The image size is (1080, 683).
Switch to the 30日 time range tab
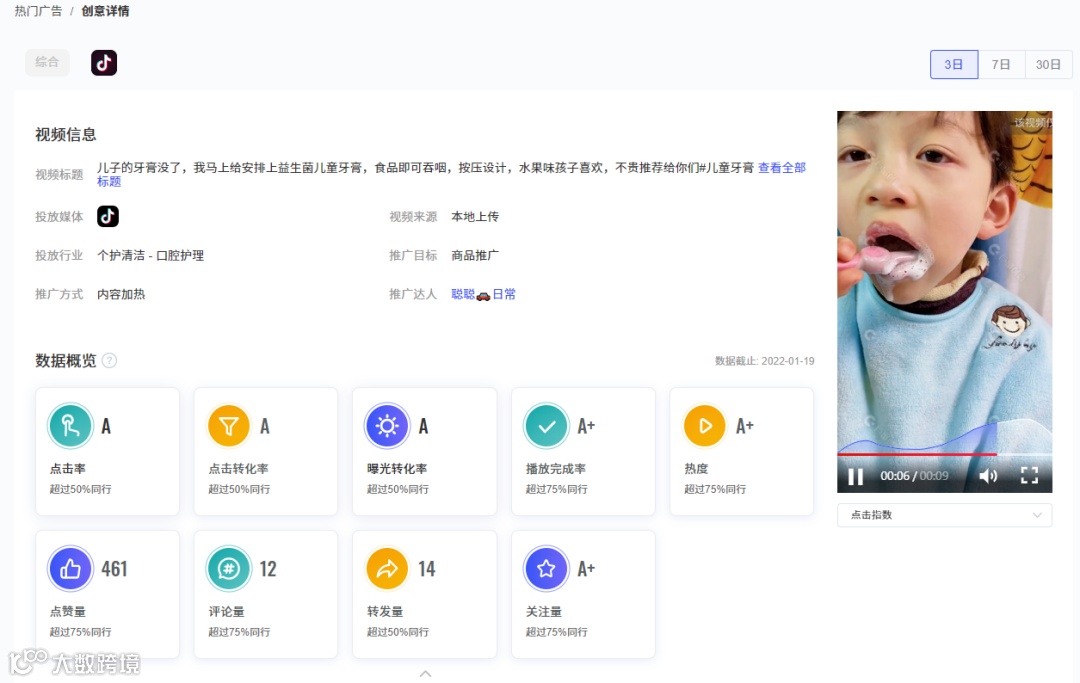[1048, 64]
